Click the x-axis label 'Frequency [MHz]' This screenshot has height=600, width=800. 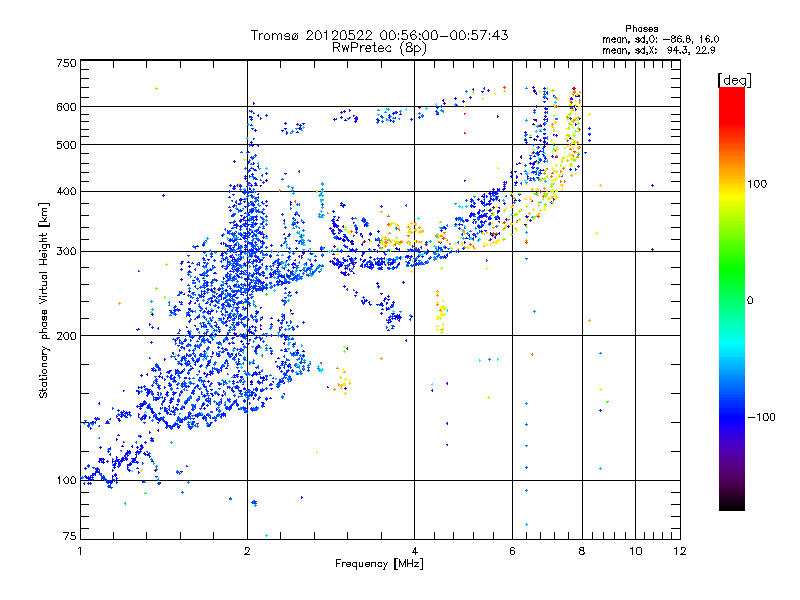[x=379, y=564]
